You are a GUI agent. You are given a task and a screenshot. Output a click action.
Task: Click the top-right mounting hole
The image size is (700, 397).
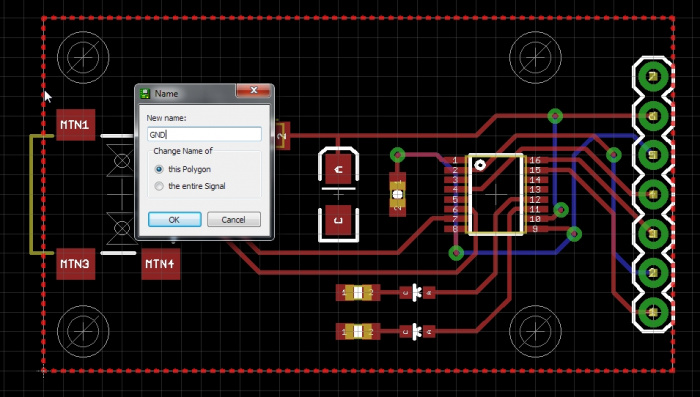[x=535, y=58]
